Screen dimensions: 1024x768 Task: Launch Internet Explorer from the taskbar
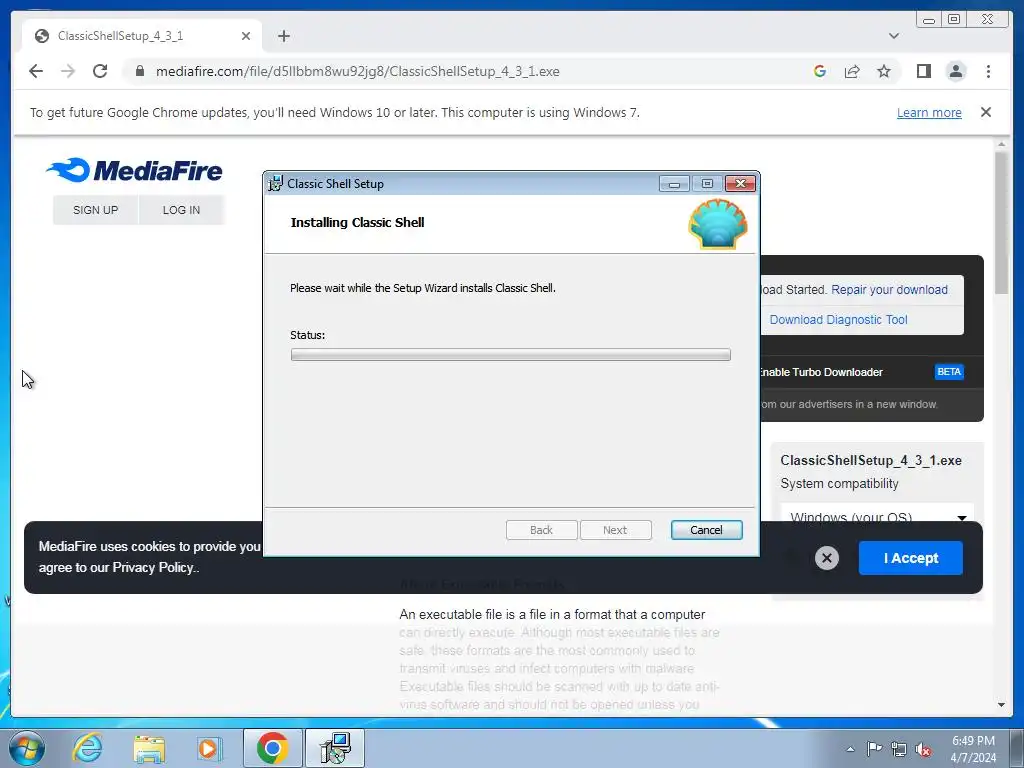(88, 748)
